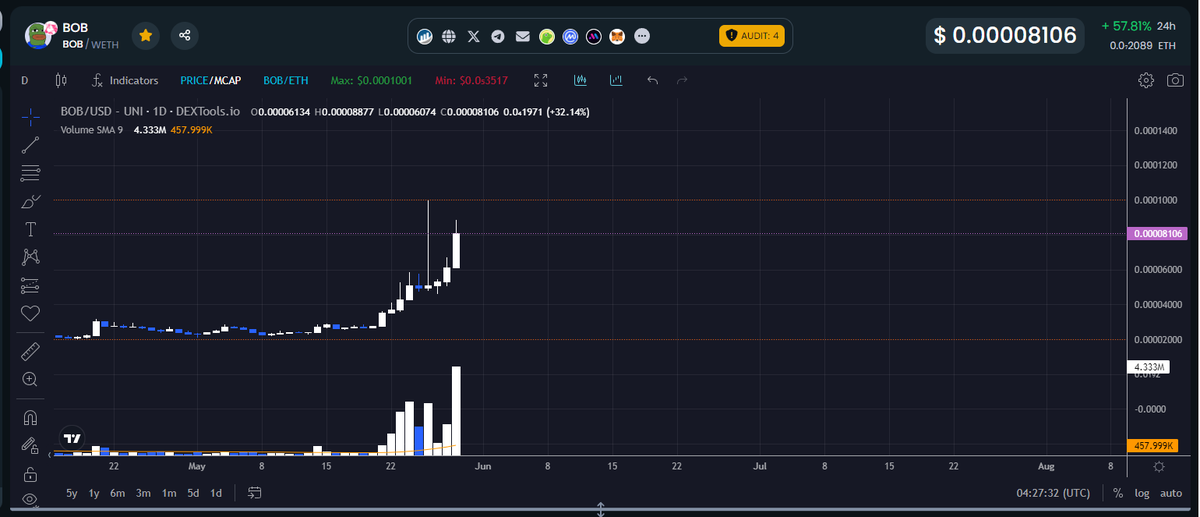This screenshot has height=517, width=1200.
Task: Toggle the first blue chart-trades icon
Action: tap(580, 80)
